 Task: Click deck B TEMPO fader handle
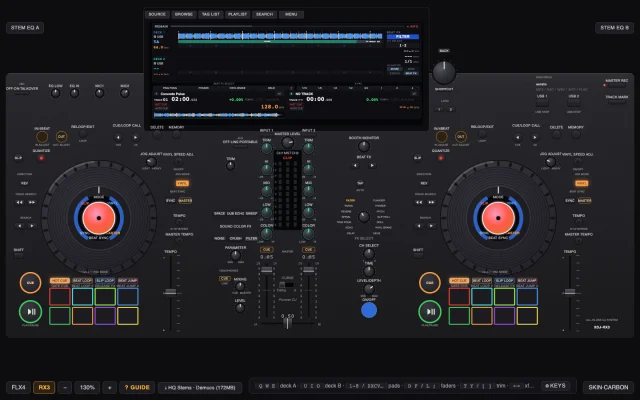569,292
